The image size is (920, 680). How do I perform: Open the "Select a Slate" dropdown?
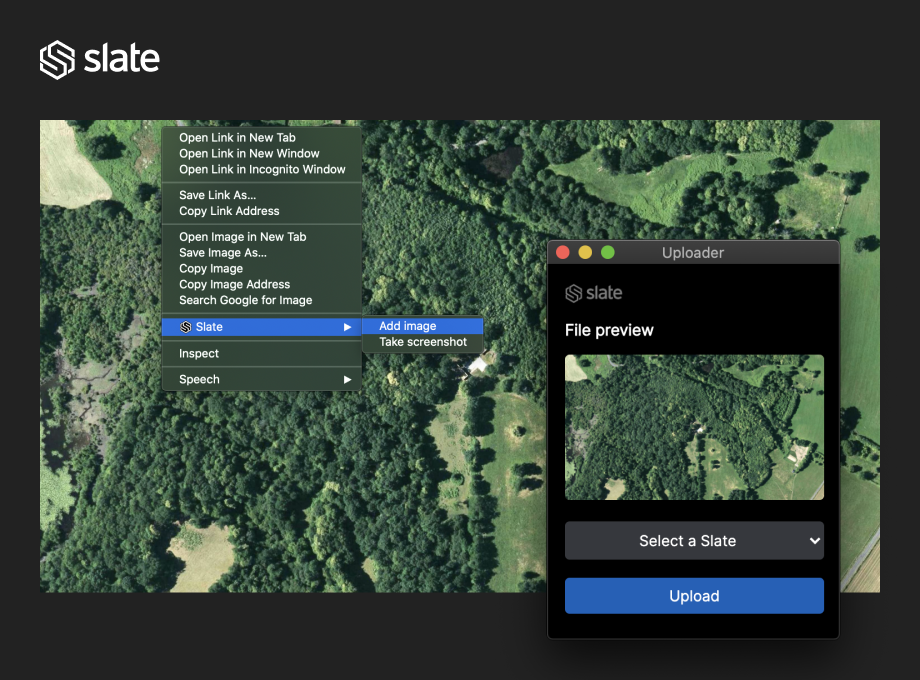pos(694,540)
